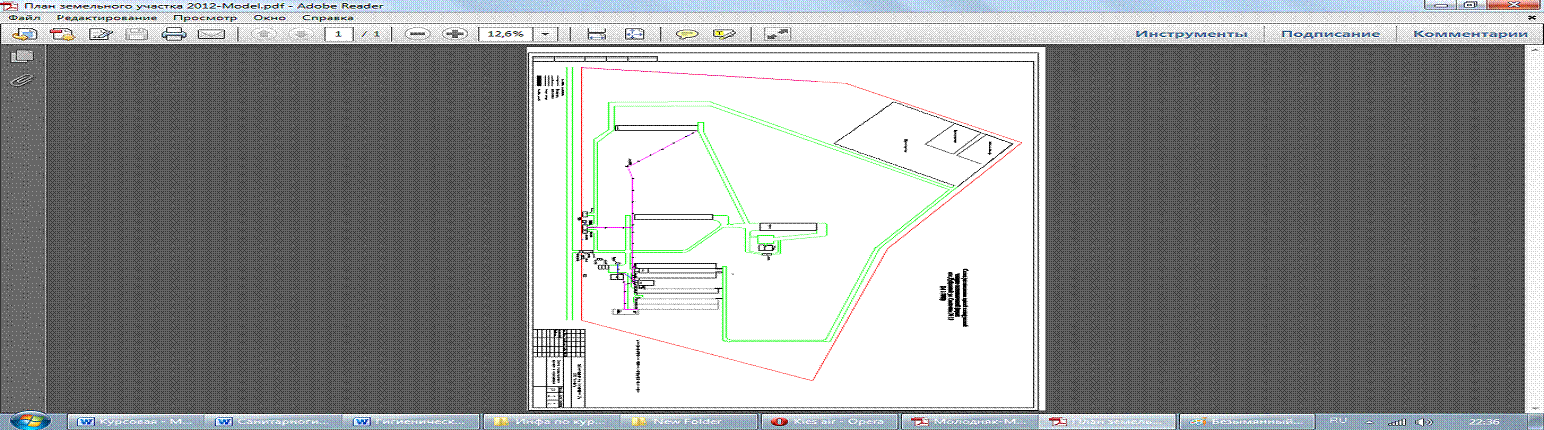Show the attachments paperclip panel
1544x430 pixels.
pos(21,81)
